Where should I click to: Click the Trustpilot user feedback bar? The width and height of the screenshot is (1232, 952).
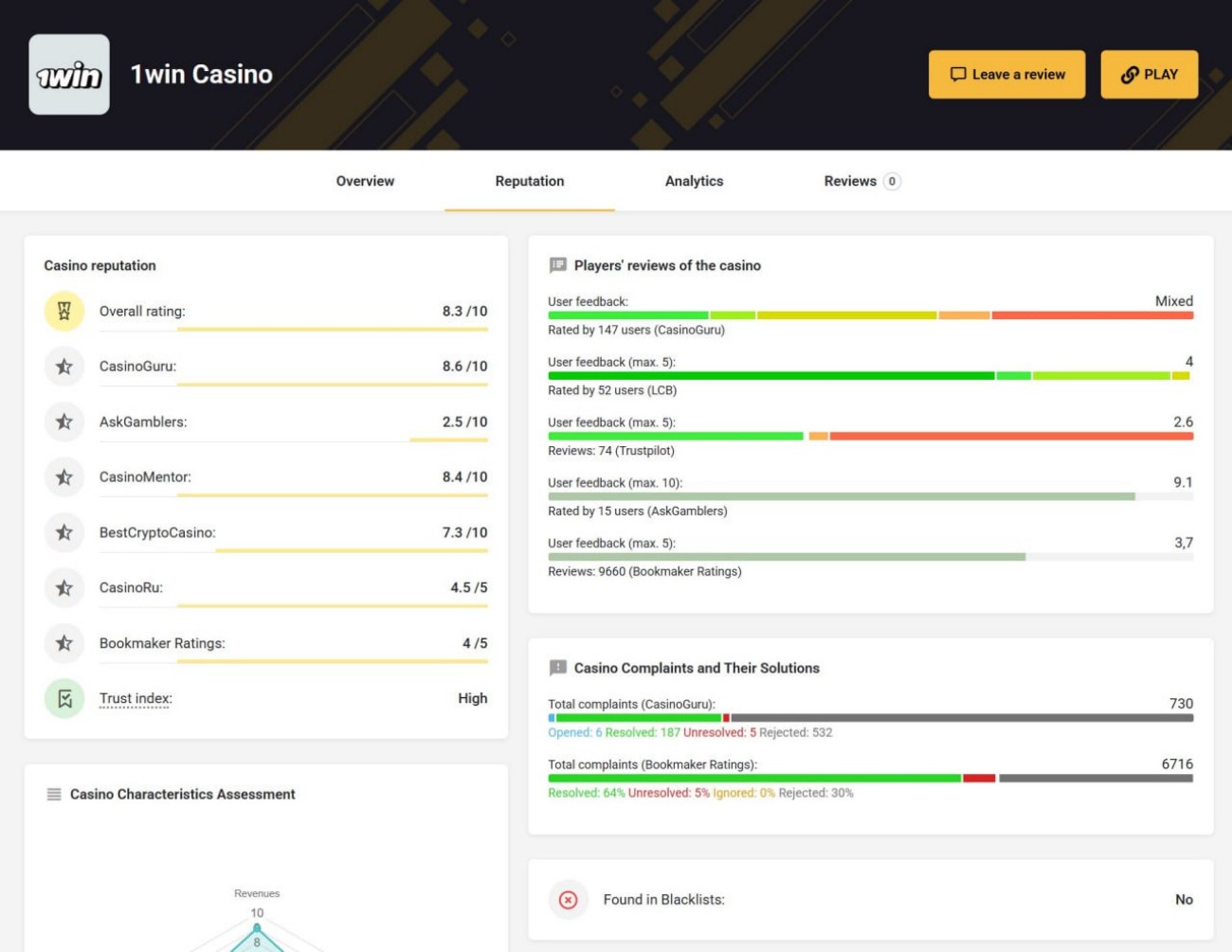(870, 437)
